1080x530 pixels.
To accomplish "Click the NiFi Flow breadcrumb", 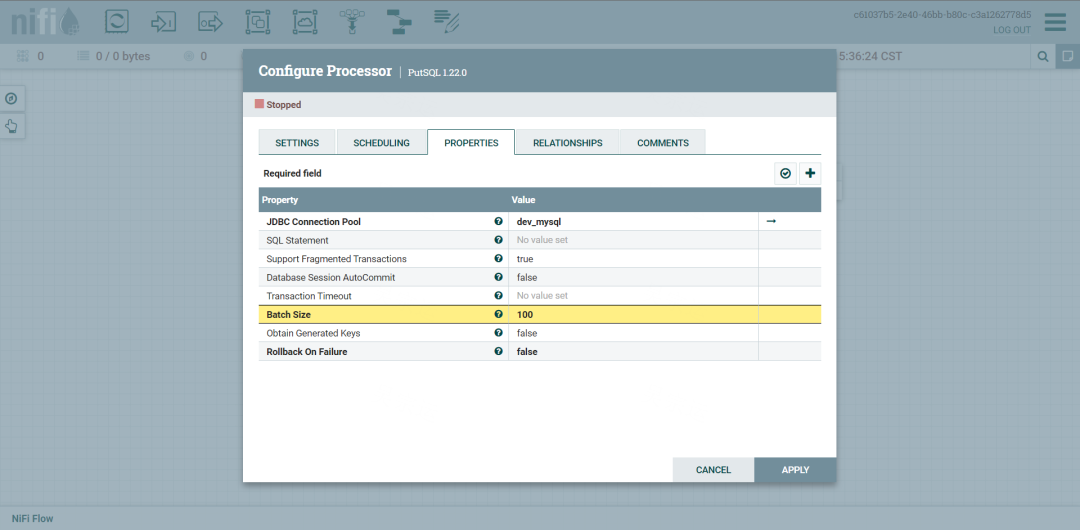I will 32,518.
